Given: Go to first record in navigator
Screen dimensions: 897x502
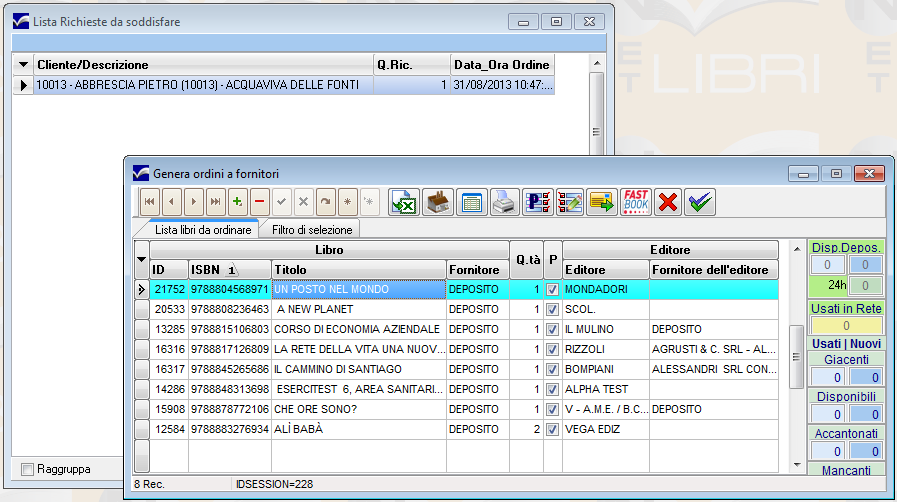Looking at the screenshot, I should (x=149, y=202).
